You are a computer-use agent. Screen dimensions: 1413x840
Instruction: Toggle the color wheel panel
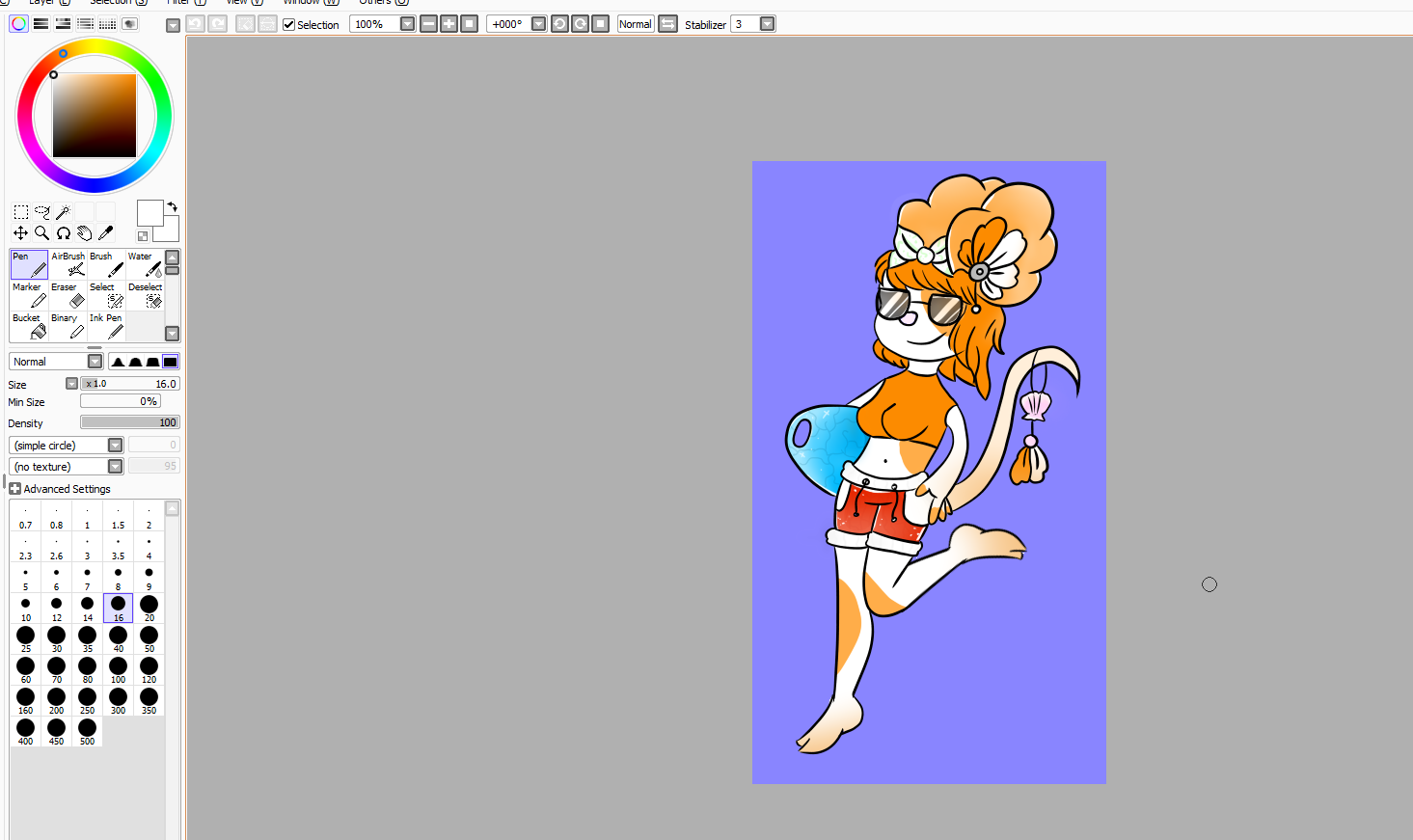18,24
